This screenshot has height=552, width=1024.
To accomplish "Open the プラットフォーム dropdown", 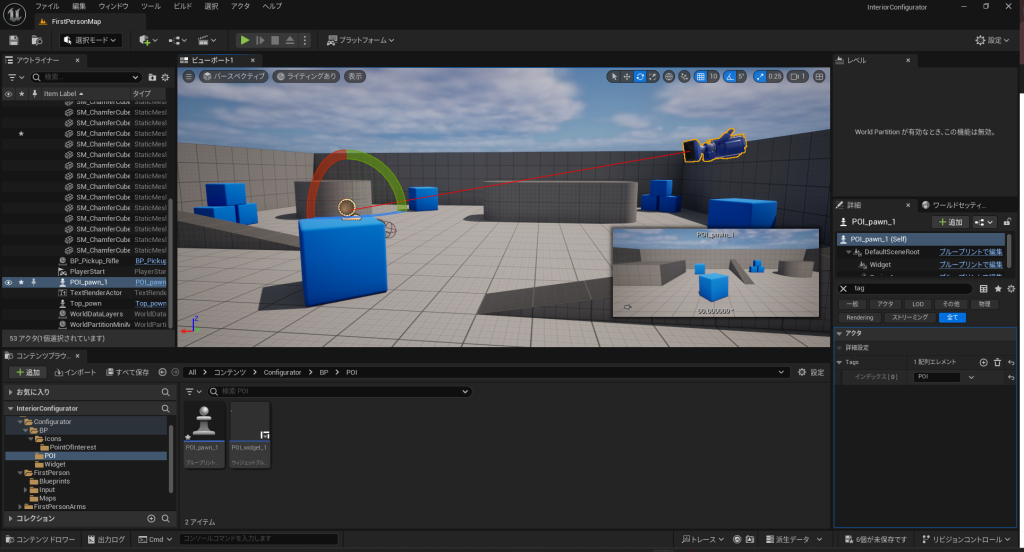I will (361, 40).
